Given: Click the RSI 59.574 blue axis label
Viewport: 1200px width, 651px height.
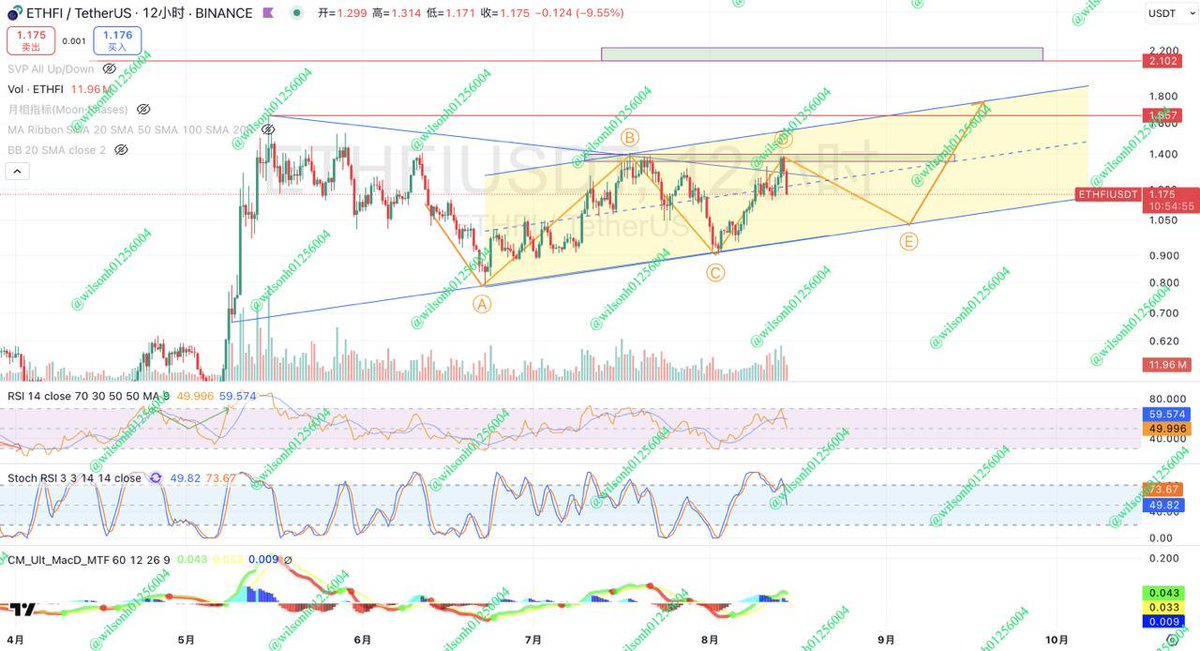Looking at the screenshot, I should click(x=1165, y=414).
